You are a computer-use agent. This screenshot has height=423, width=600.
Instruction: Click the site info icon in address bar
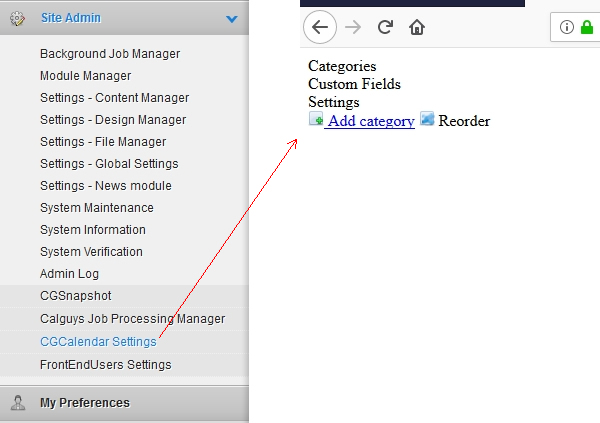coord(567,27)
